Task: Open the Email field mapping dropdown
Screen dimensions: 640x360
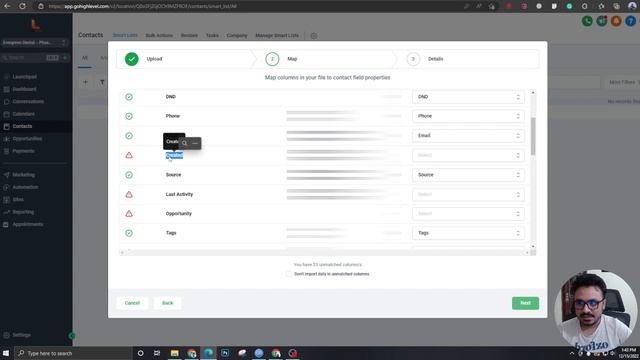Action: tap(468, 136)
